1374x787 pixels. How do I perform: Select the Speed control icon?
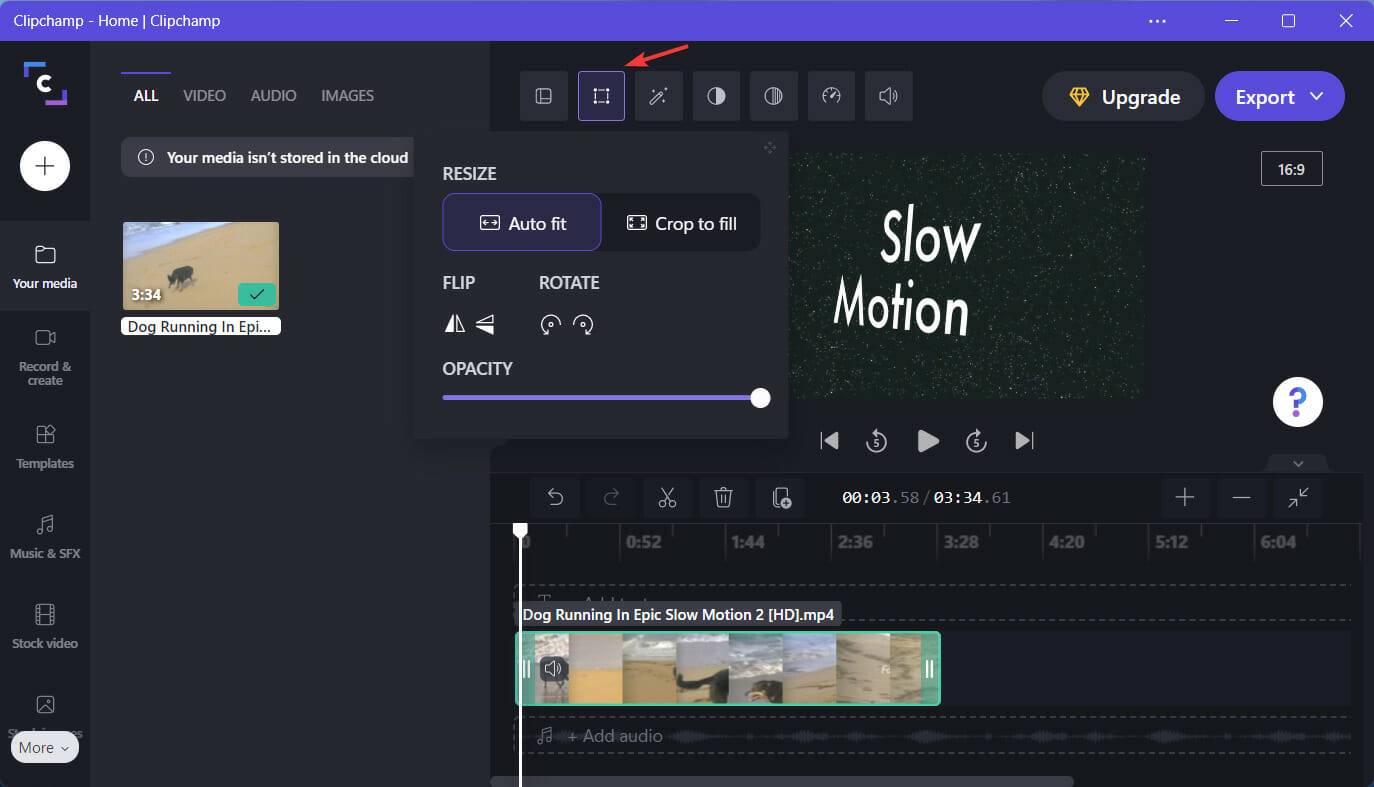831,96
